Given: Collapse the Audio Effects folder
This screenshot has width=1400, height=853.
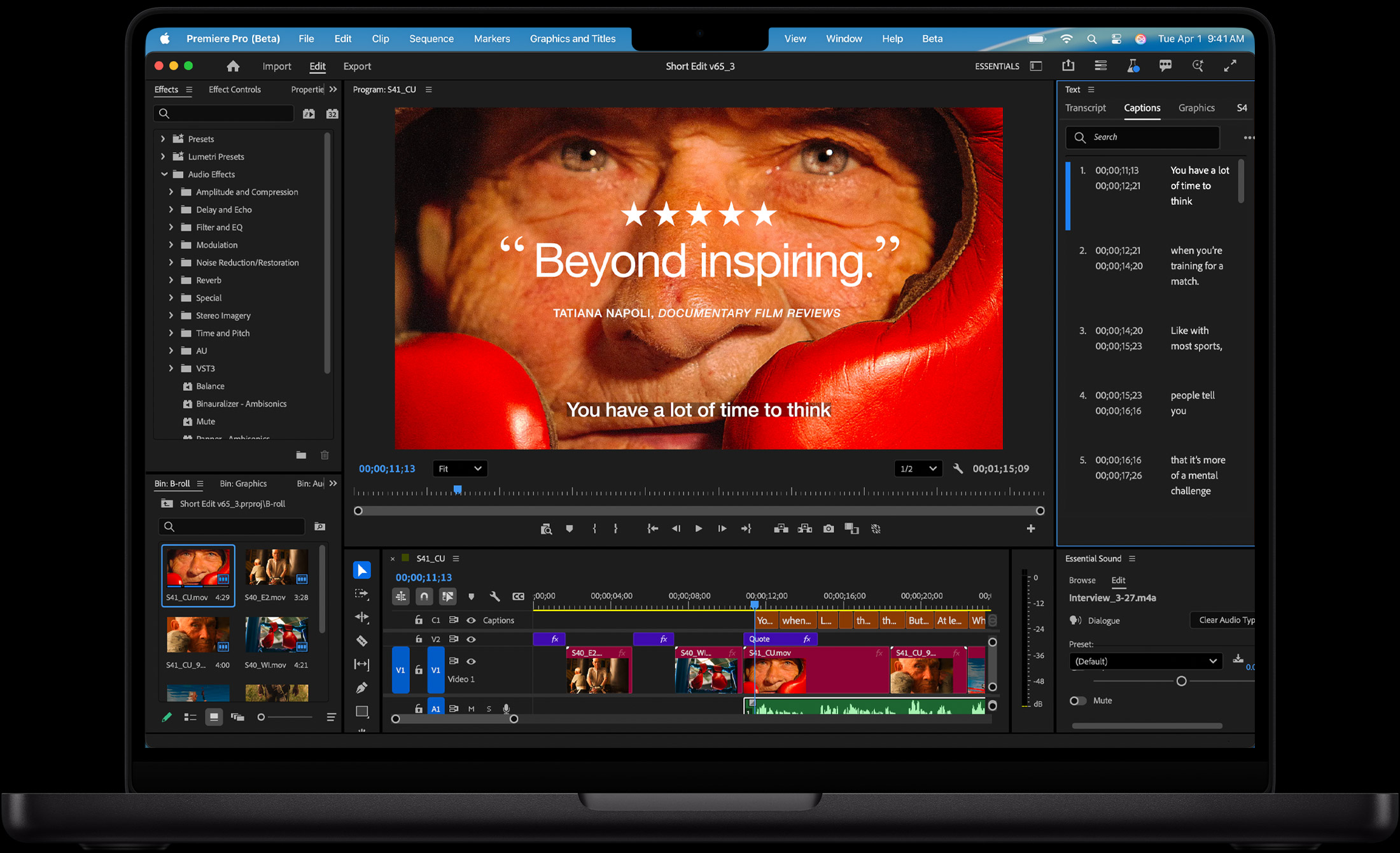Looking at the screenshot, I should (x=165, y=174).
